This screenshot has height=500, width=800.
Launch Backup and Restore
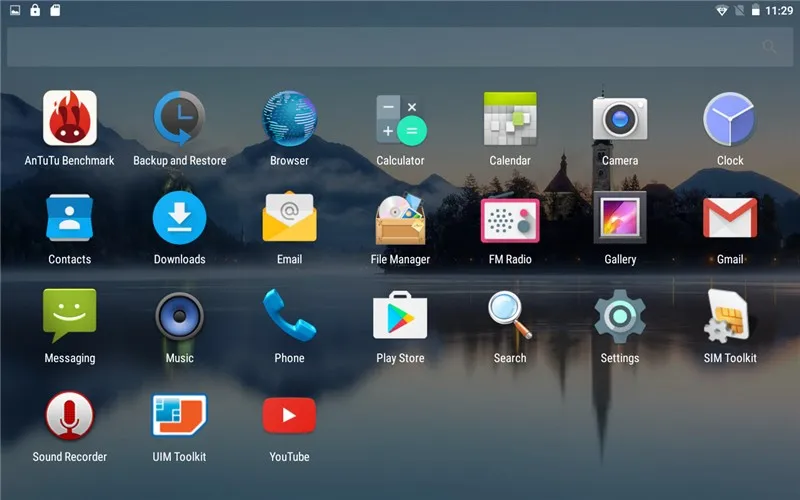[x=179, y=118]
